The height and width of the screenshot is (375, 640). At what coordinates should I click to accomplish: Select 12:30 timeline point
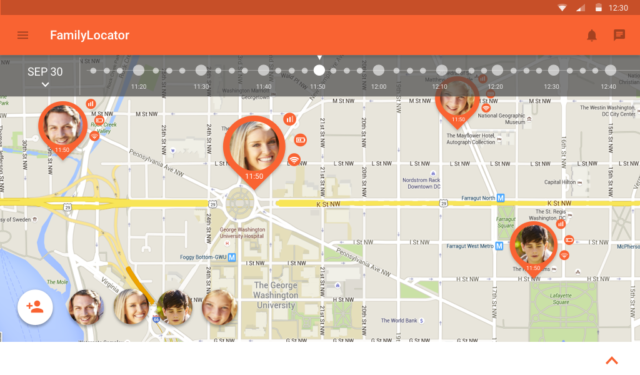[x=553, y=70]
